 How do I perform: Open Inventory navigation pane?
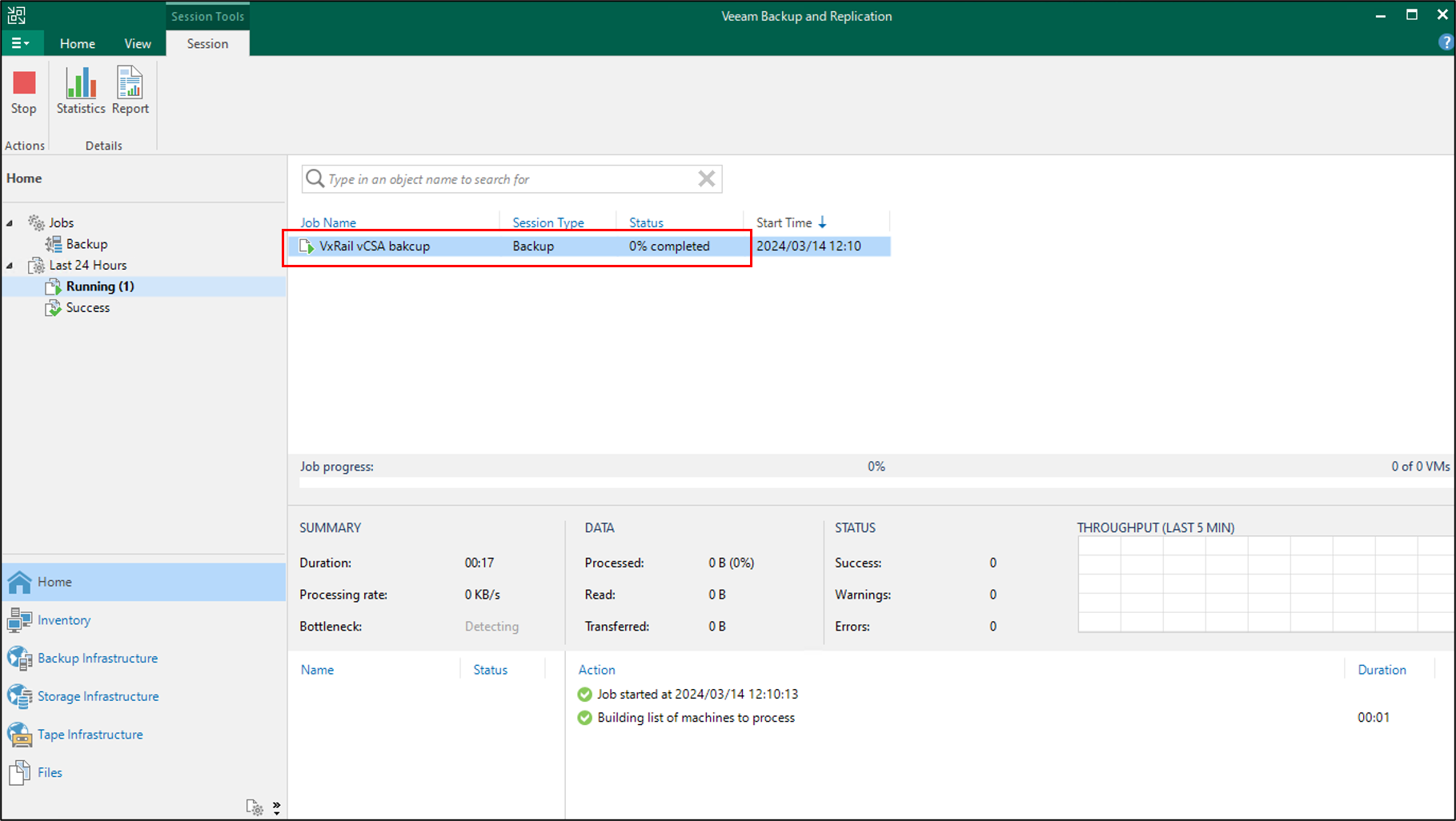pyautogui.click(x=143, y=620)
